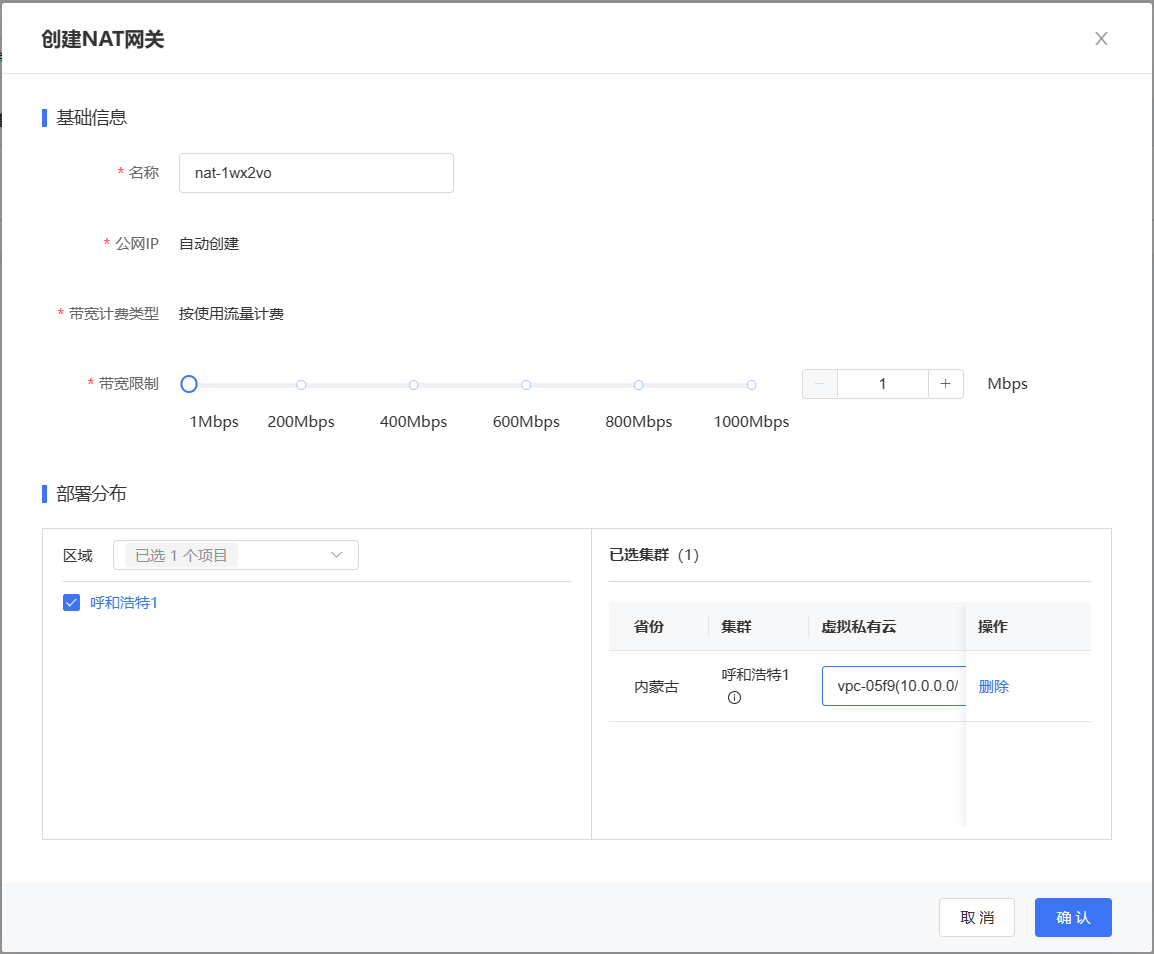1154x954 pixels.
Task: Click the info icon under 呼和浩特1 cluster
Action: click(x=734, y=698)
